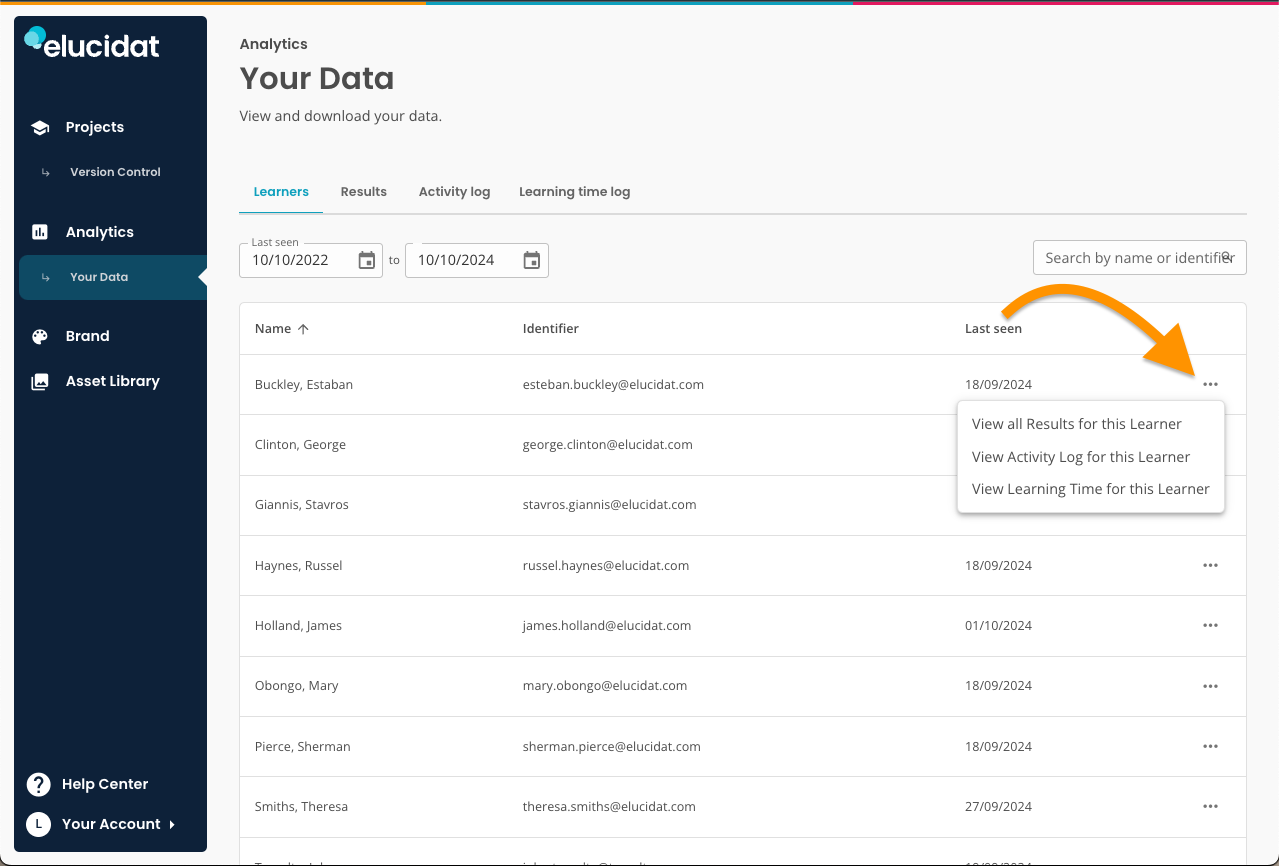The image size is (1279, 866).
Task: Click the Identifier column header
Action: (x=551, y=329)
